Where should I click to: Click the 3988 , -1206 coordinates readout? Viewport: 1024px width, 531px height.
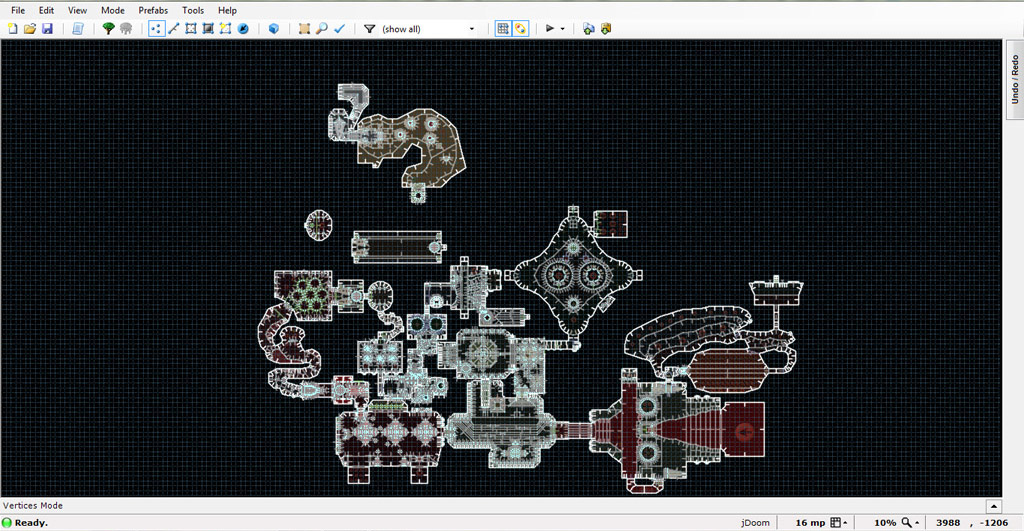972,523
